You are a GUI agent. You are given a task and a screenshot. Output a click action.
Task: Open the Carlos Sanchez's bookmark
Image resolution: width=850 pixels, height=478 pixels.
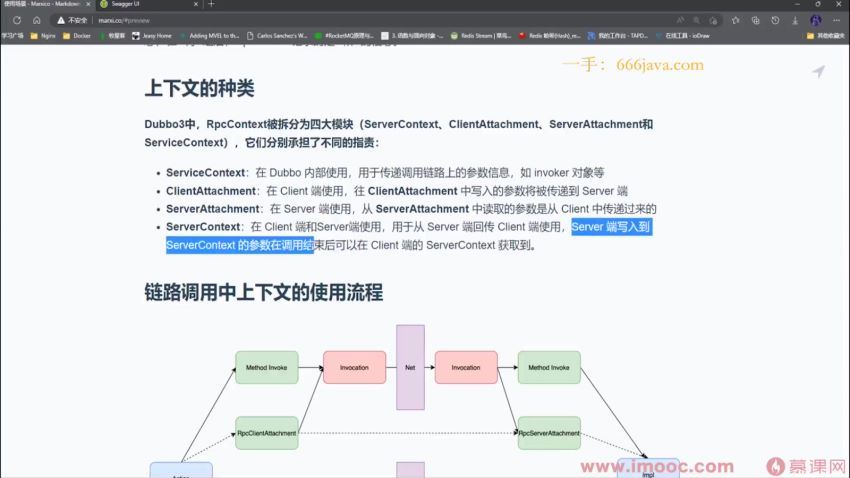277,36
